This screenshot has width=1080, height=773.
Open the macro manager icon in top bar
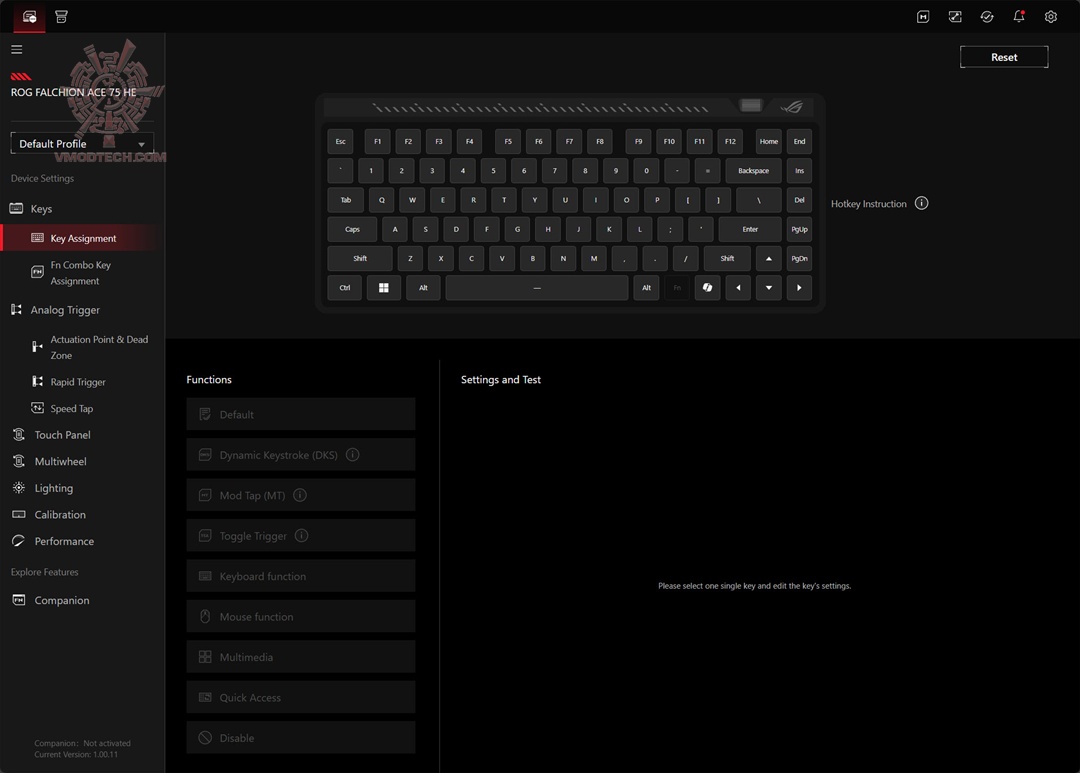(923, 17)
